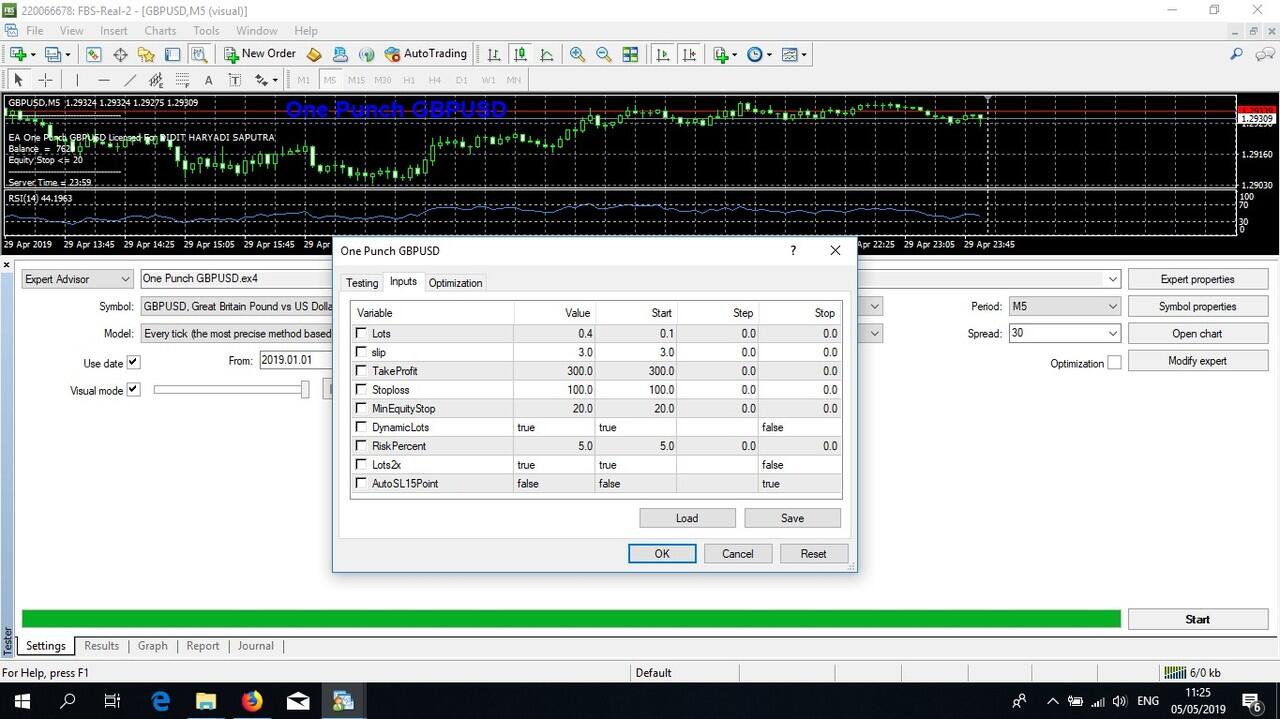Zoom out on chart icon
This screenshot has width=1280, height=719.
tap(604, 54)
